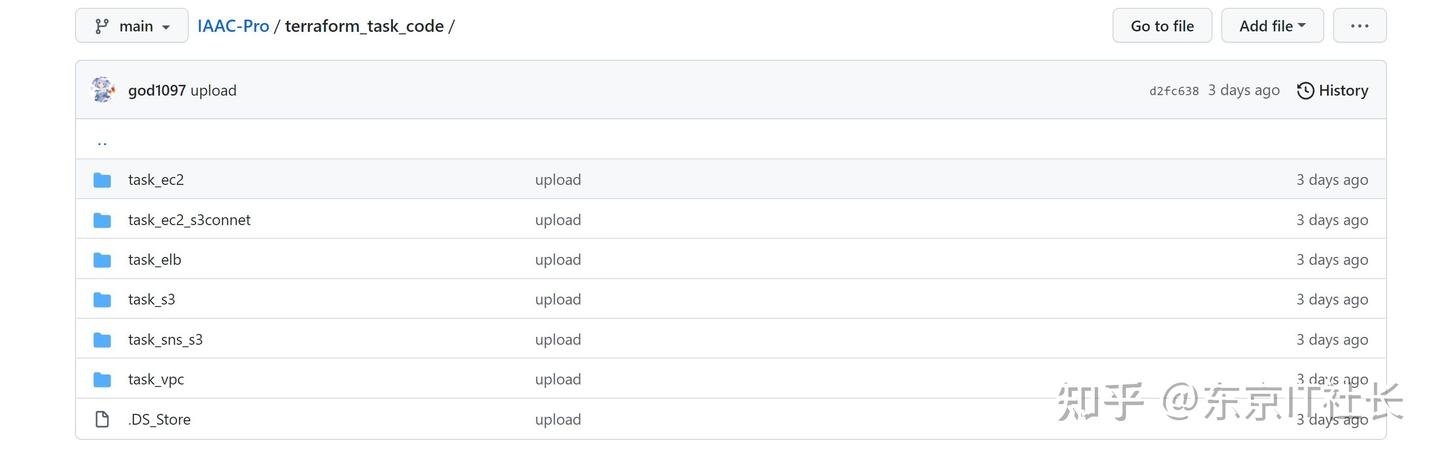The width and height of the screenshot is (1440, 459).
Task: Click the task_s3 folder icon
Action: coord(102,300)
